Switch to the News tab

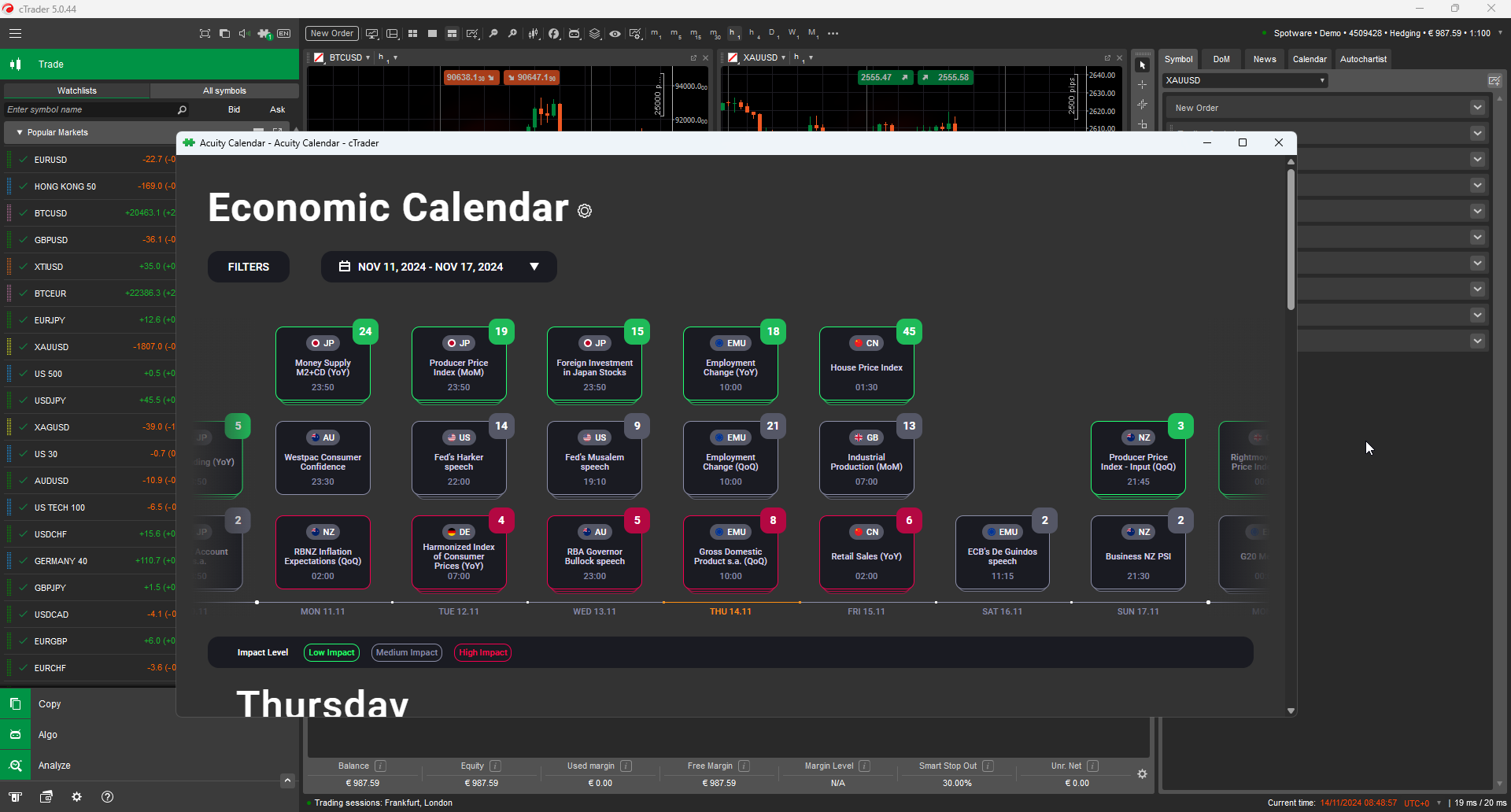1265,59
